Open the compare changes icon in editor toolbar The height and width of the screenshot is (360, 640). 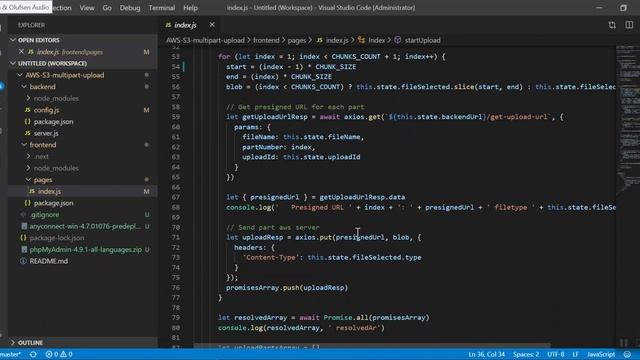pos(612,25)
